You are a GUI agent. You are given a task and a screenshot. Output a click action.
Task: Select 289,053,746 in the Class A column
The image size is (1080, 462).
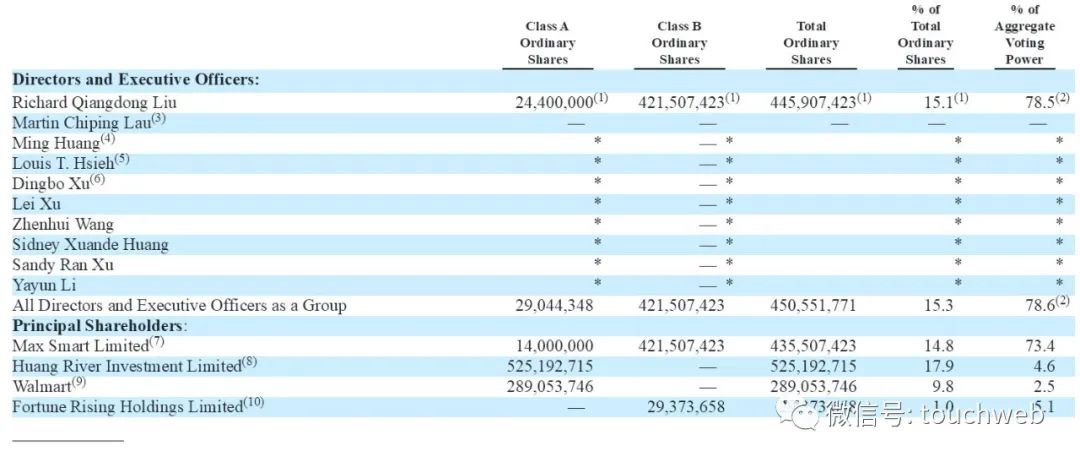tap(550, 386)
